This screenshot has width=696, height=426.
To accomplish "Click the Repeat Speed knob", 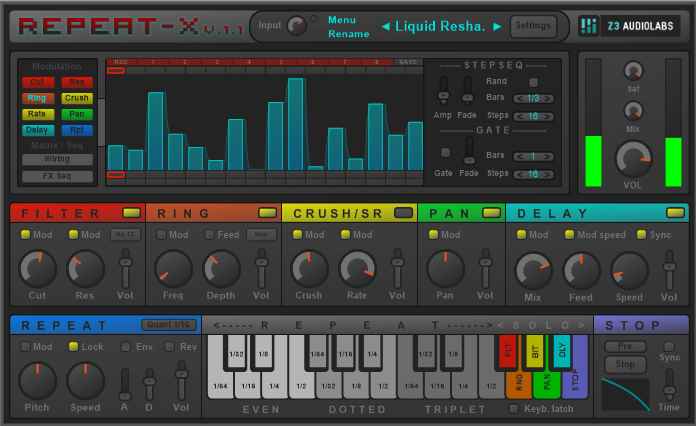I will click(86, 380).
